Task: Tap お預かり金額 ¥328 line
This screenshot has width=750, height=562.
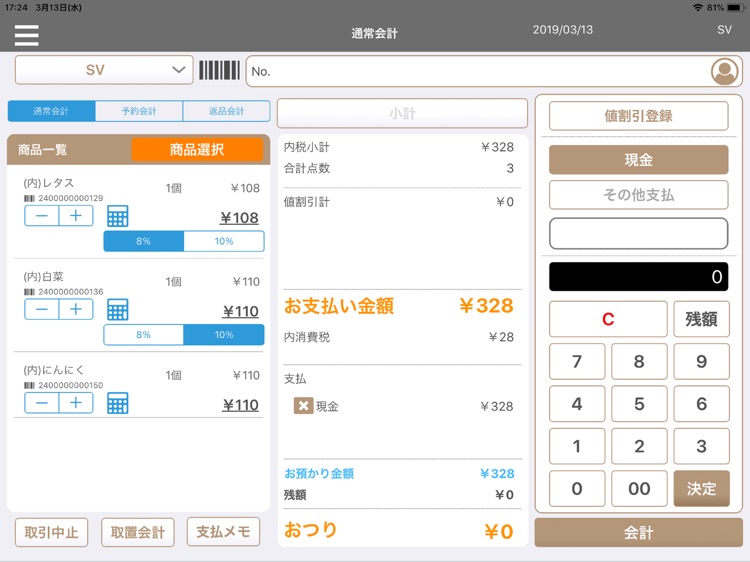Action: [x=399, y=474]
